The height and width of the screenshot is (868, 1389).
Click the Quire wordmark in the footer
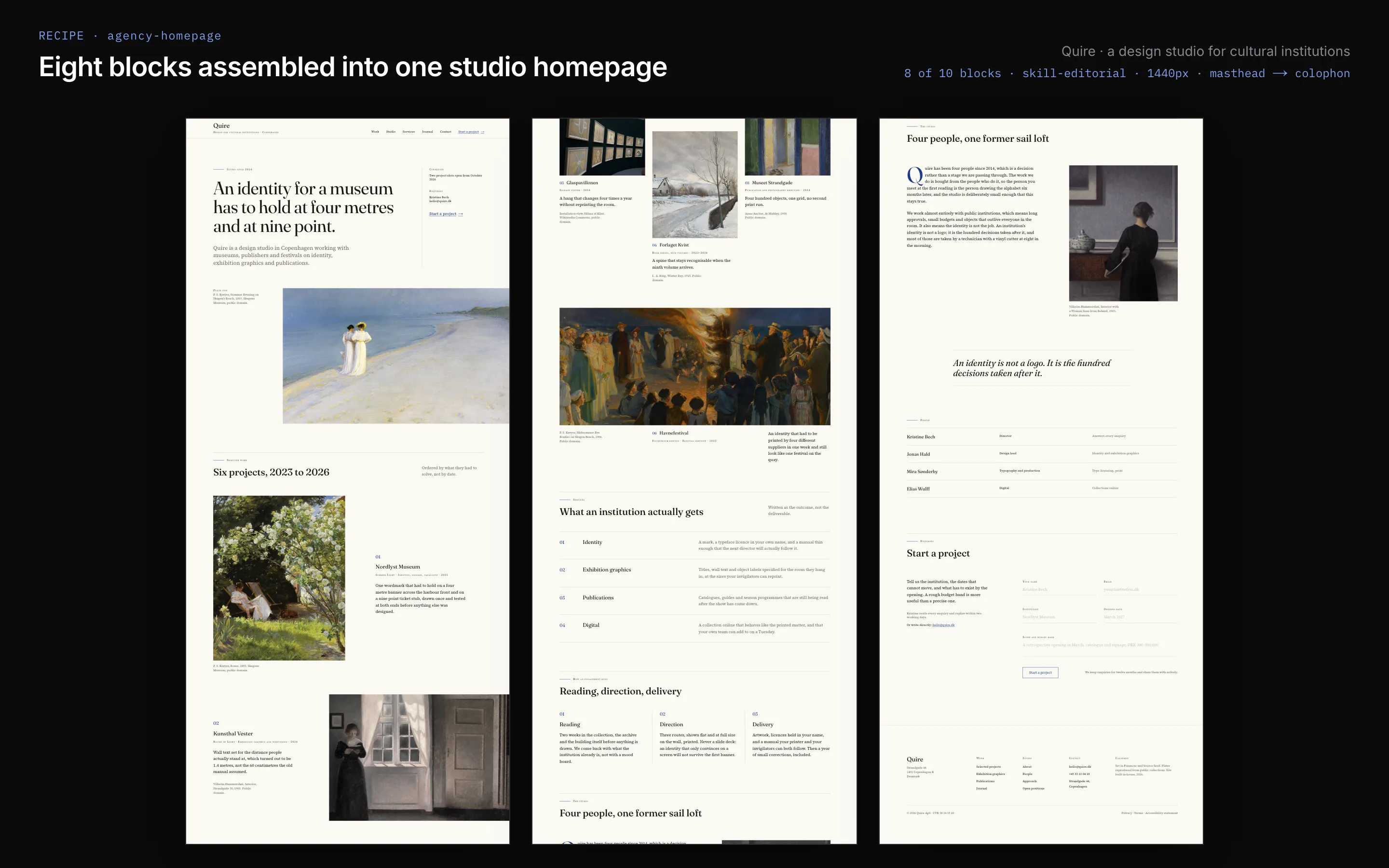point(915,759)
